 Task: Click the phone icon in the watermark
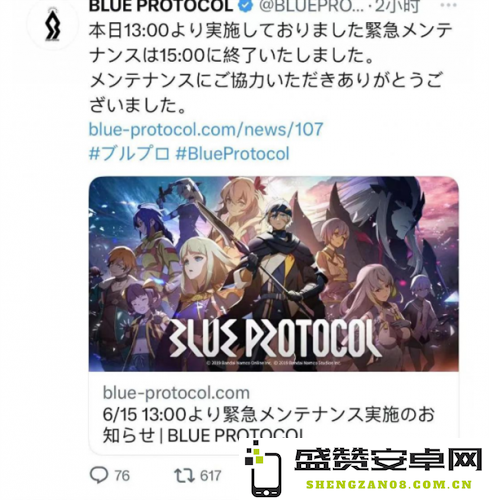[x=263, y=469]
